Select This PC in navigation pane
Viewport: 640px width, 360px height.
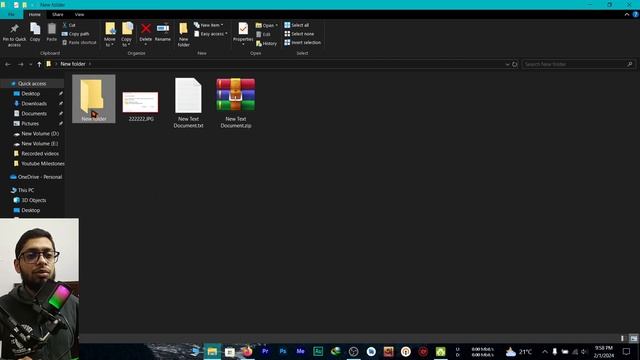tap(26, 190)
